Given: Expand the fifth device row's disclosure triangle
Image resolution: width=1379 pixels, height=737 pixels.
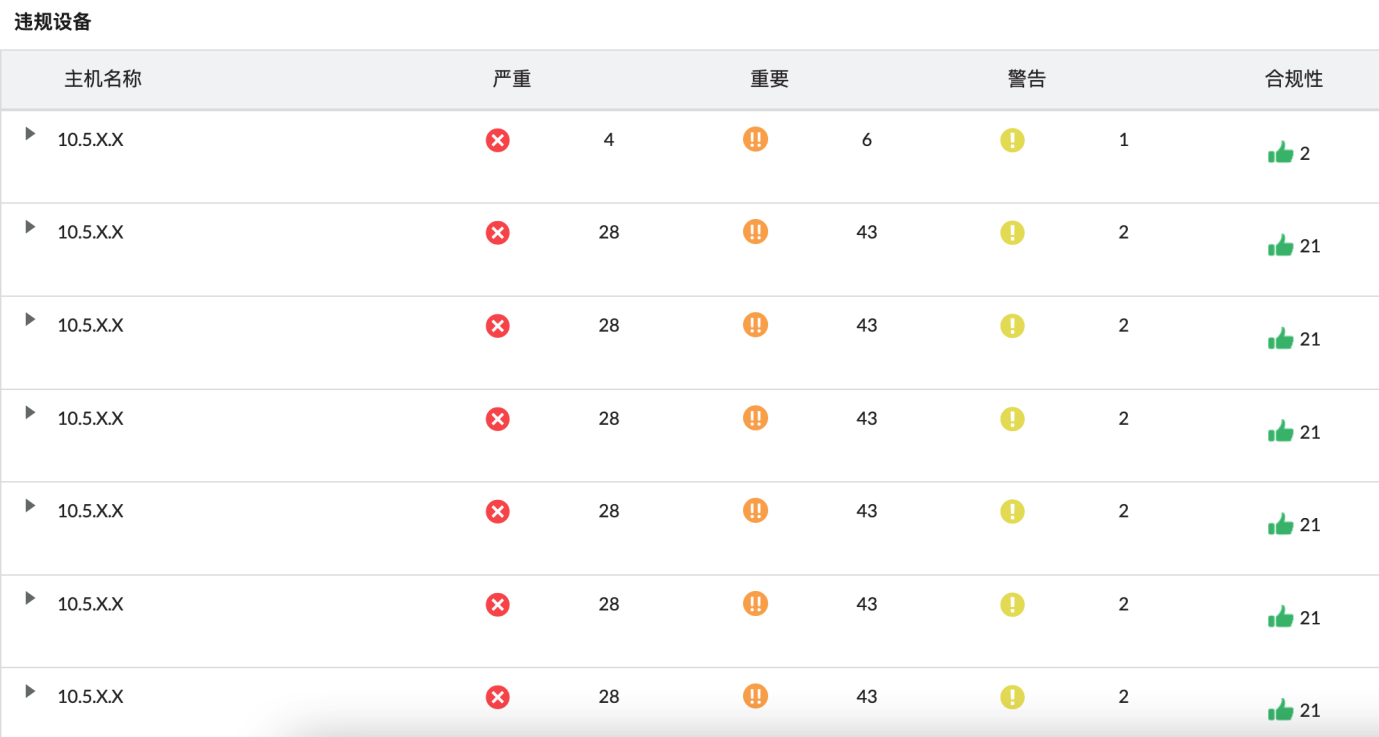Looking at the screenshot, I should 30,505.
